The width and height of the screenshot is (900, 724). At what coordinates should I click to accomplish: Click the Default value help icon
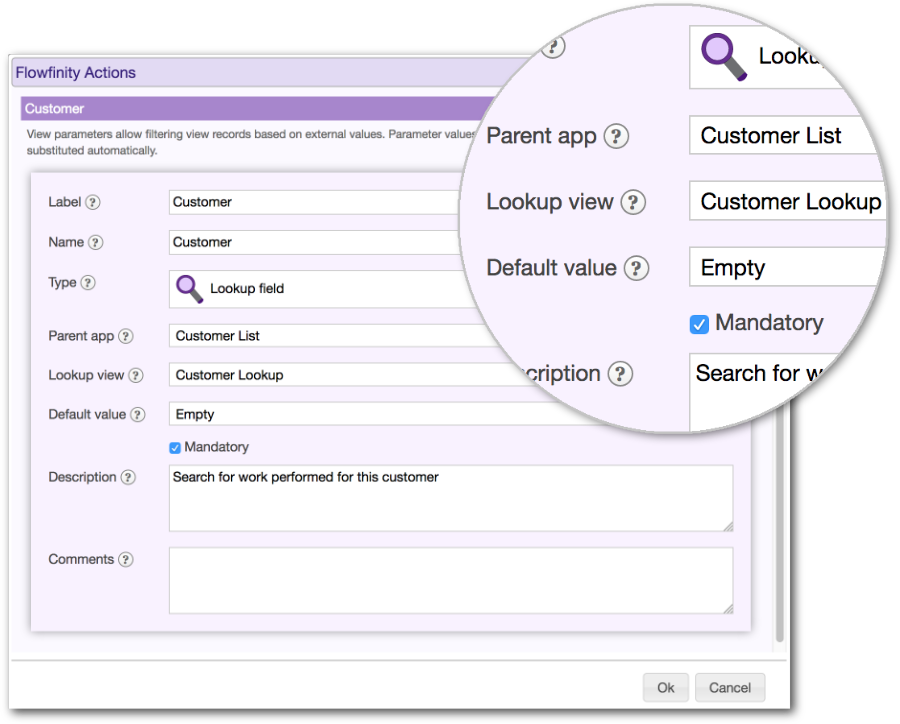(x=140, y=414)
